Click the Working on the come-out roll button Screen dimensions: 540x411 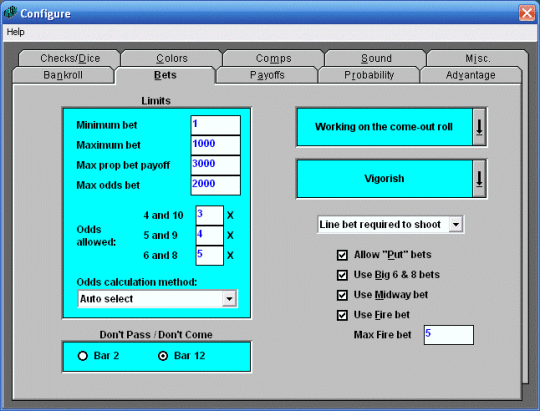point(384,127)
